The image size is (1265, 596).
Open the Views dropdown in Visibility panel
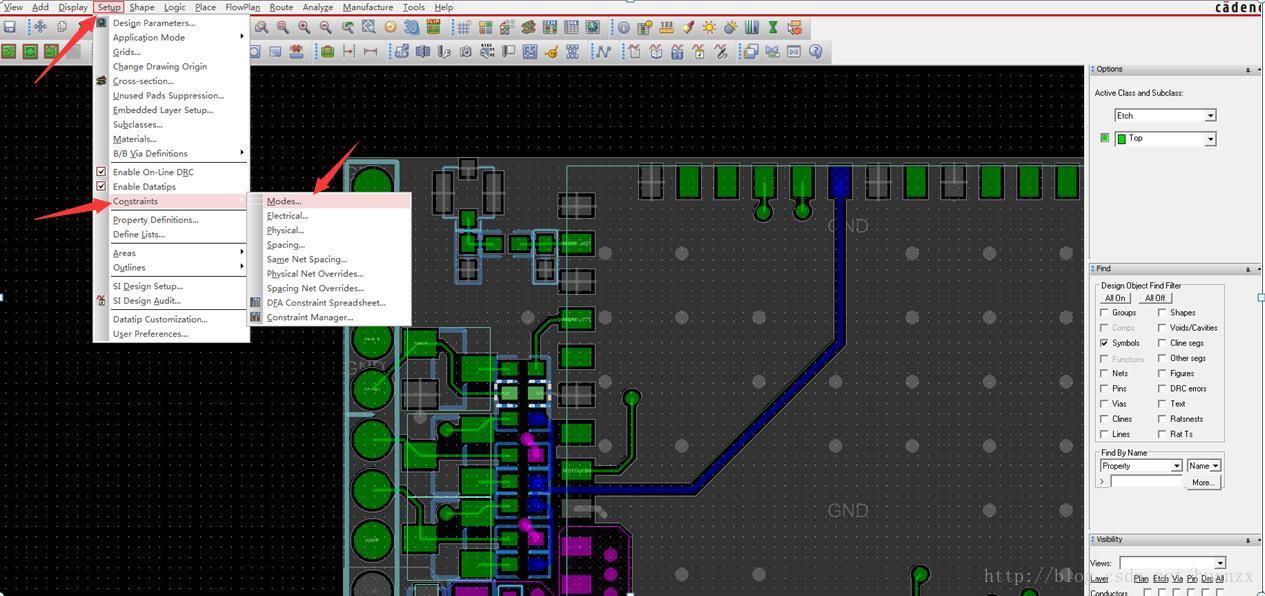[1172, 563]
